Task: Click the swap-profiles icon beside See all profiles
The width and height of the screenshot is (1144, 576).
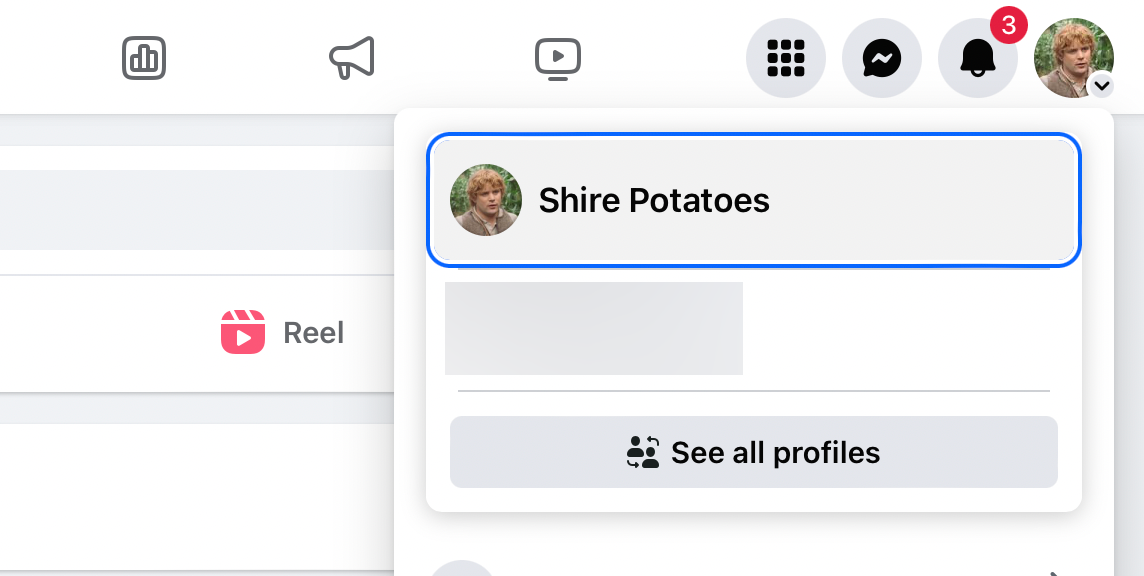Action: coord(643,453)
